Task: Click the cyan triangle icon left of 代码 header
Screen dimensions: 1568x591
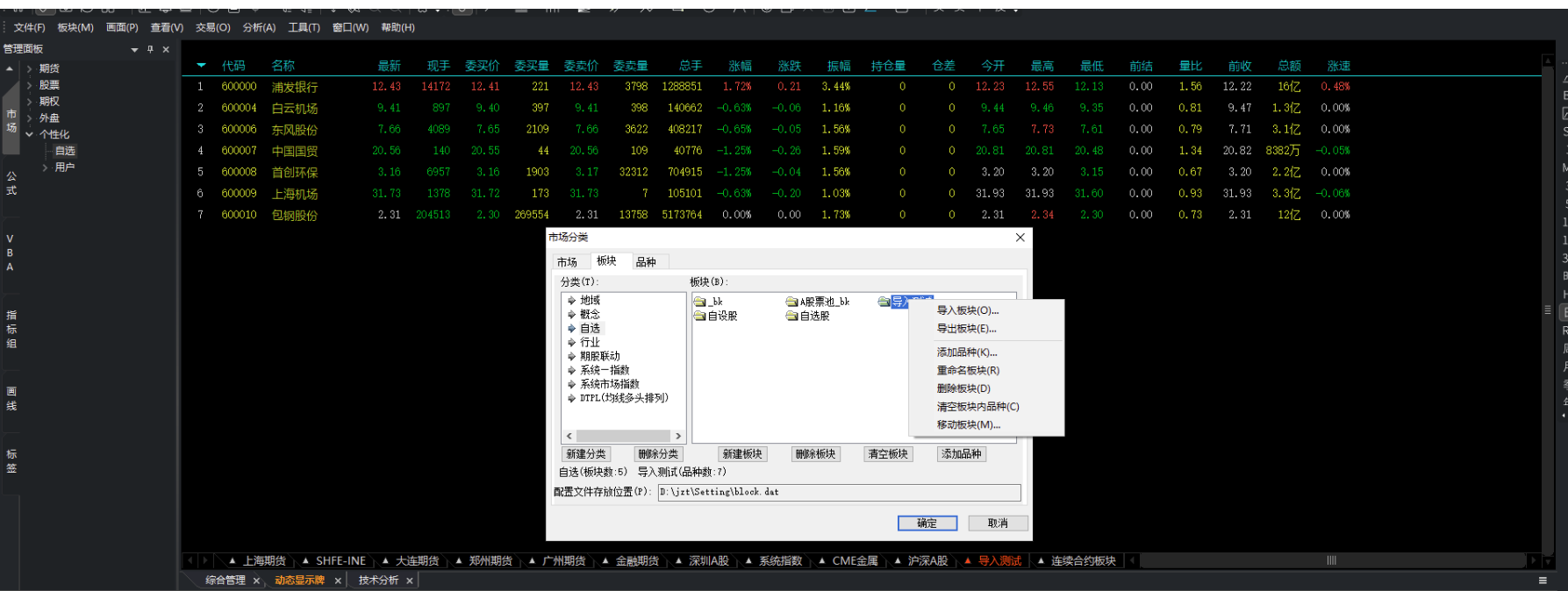Action: coord(202,66)
